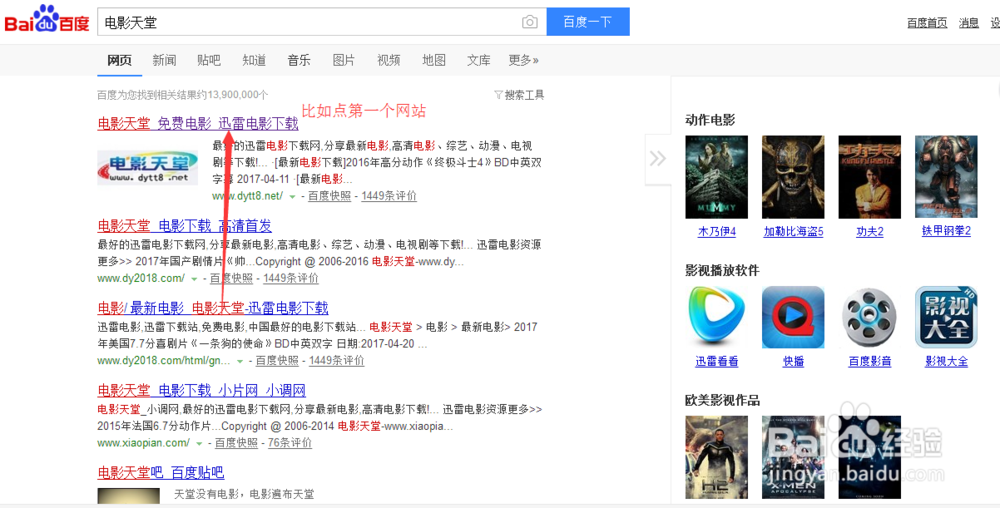Click www.xiaopian.com/ green URL text
This screenshot has height=508, width=1000.
(x=143, y=443)
